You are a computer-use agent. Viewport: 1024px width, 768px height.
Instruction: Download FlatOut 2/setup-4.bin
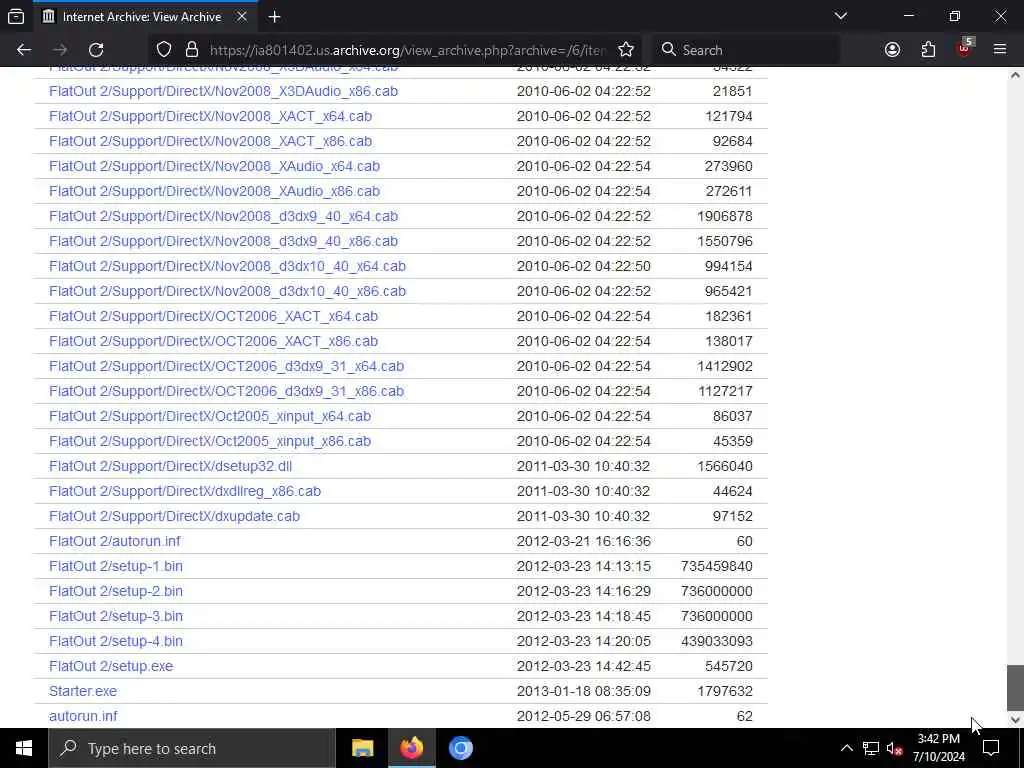tap(116, 641)
